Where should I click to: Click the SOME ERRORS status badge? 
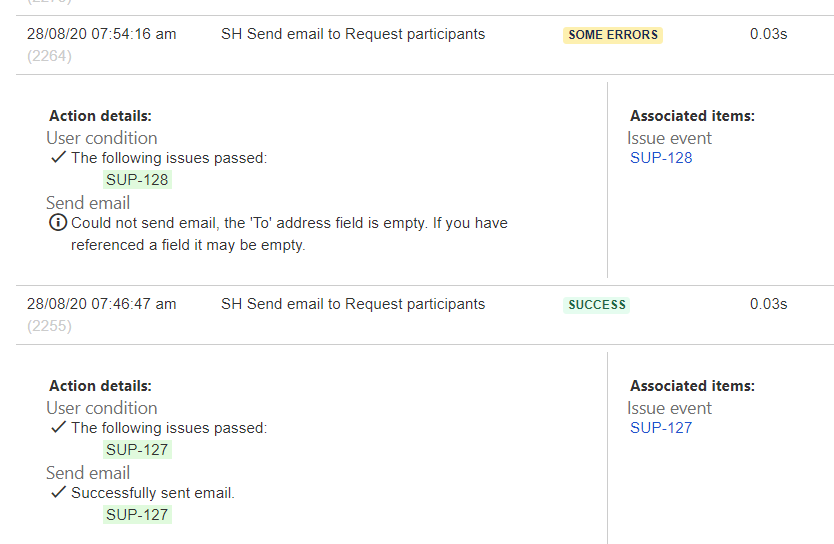tap(613, 35)
